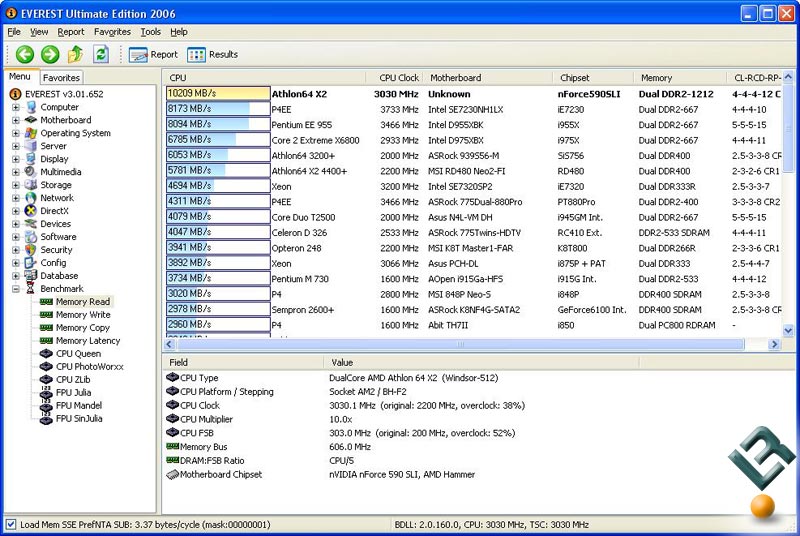Open the View menu
Image resolution: width=800 pixels, height=536 pixels.
click(x=39, y=32)
